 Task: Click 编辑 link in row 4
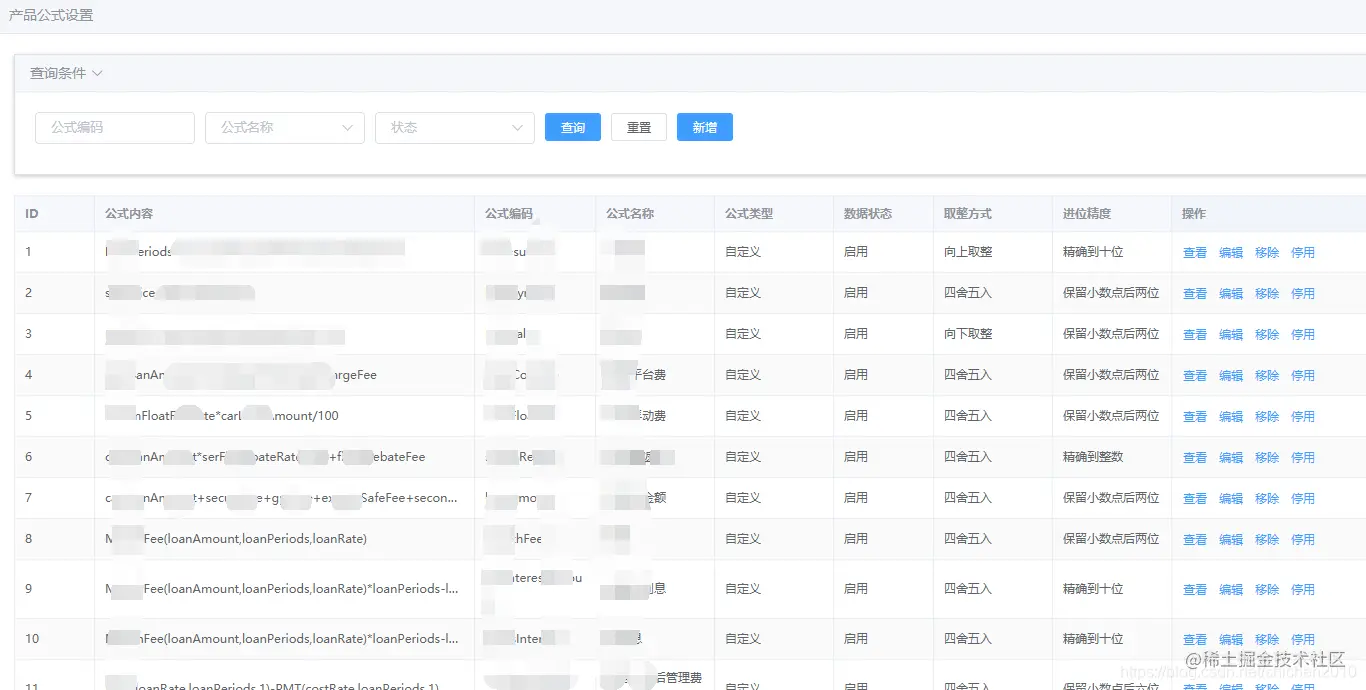click(x=1231, y=376)
